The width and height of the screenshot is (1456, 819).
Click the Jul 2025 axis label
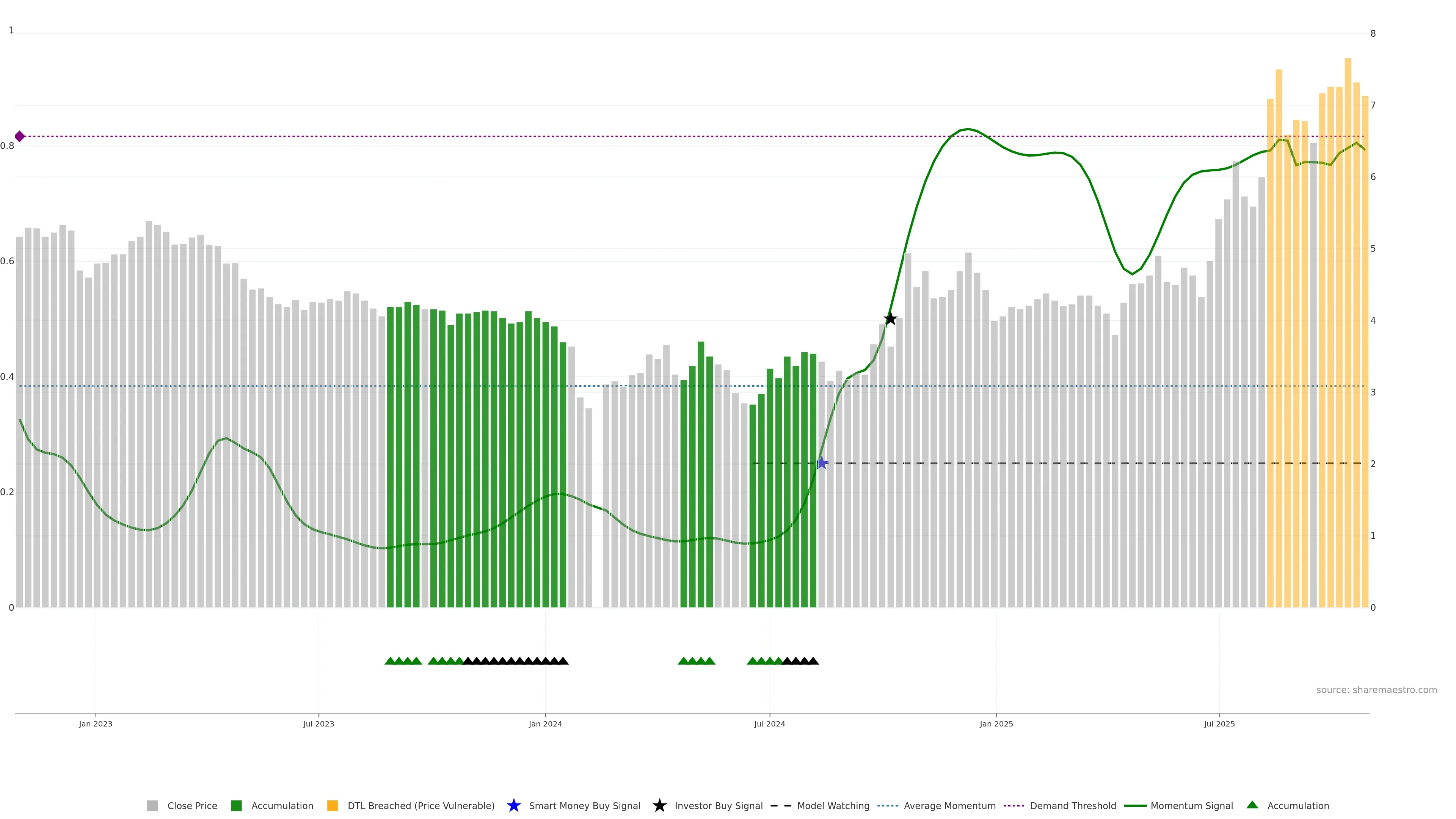click(1219, 723)
